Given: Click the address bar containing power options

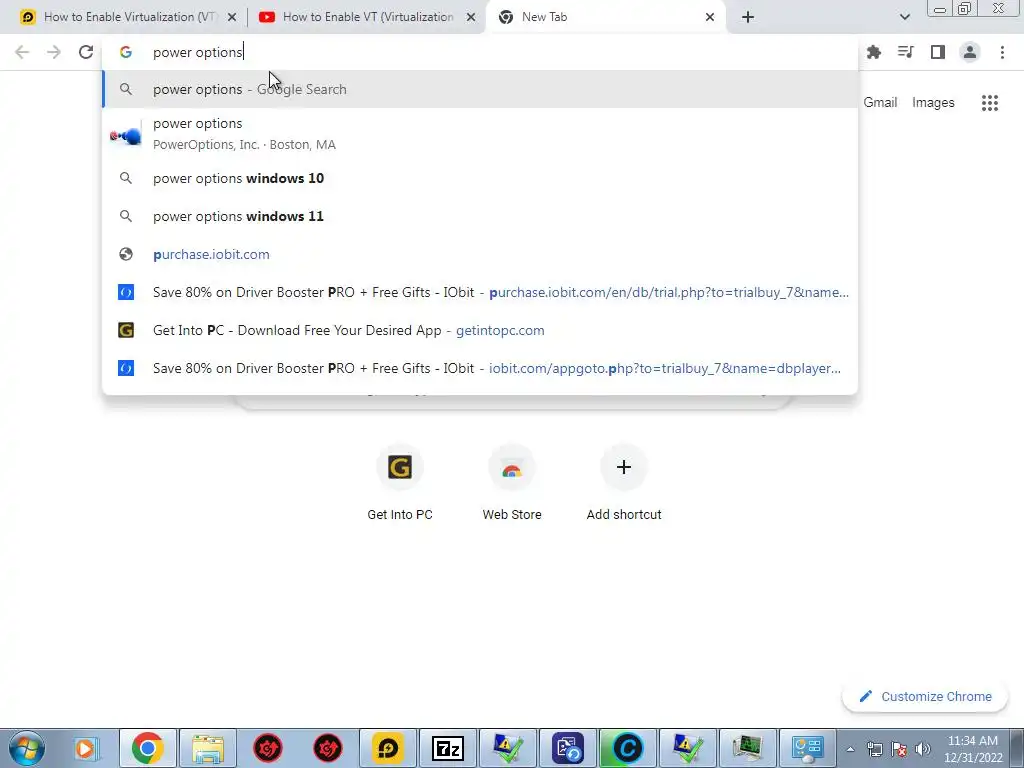Looking at the screenshot, I should pos(480,52).
